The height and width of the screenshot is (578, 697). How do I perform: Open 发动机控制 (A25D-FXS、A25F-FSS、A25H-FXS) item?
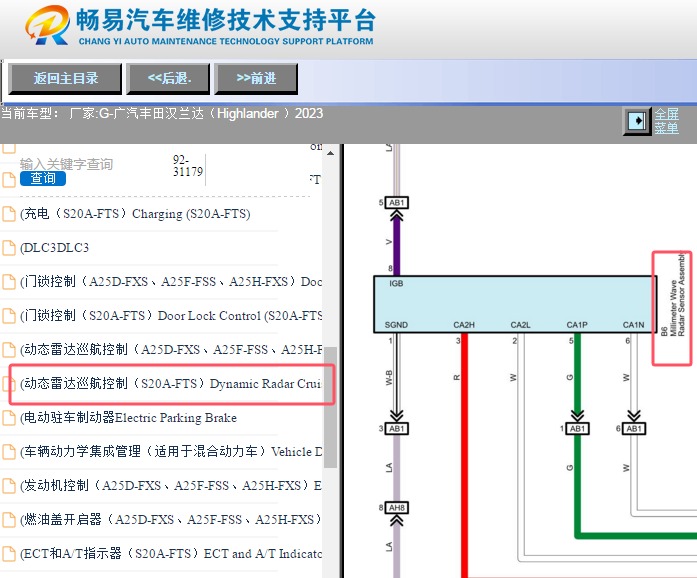click(x=171, y=486)
